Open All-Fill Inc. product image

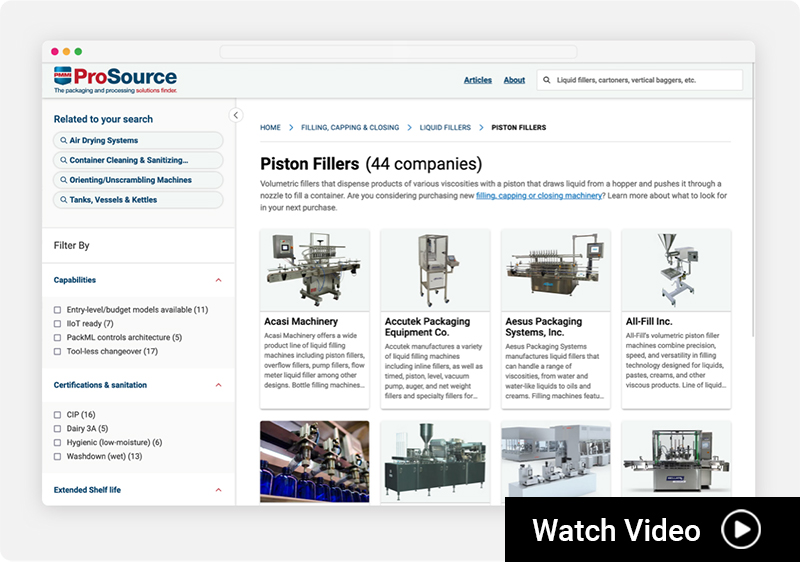(x=677, y=270)
